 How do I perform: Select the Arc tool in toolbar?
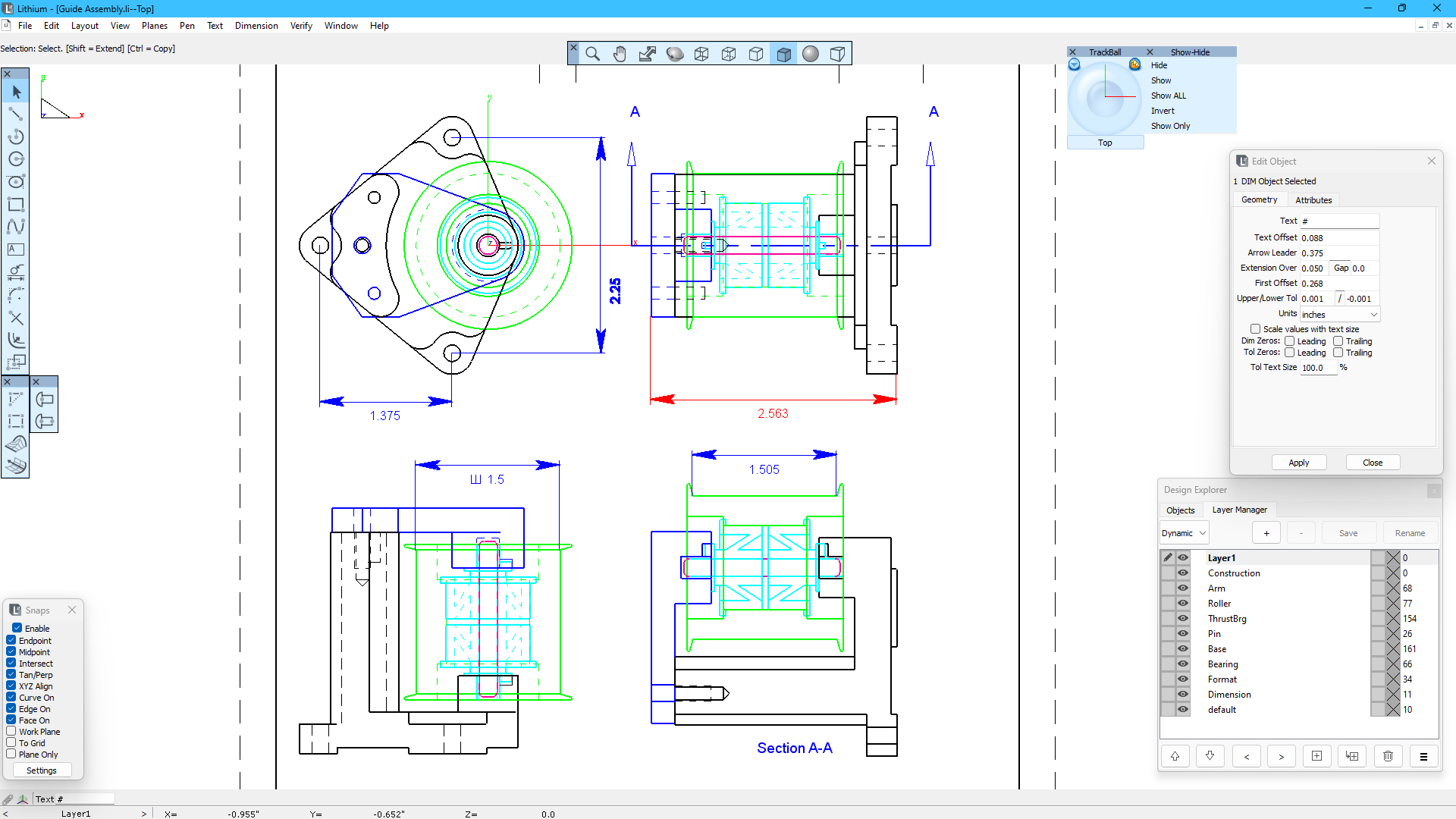tap(15, 137)
